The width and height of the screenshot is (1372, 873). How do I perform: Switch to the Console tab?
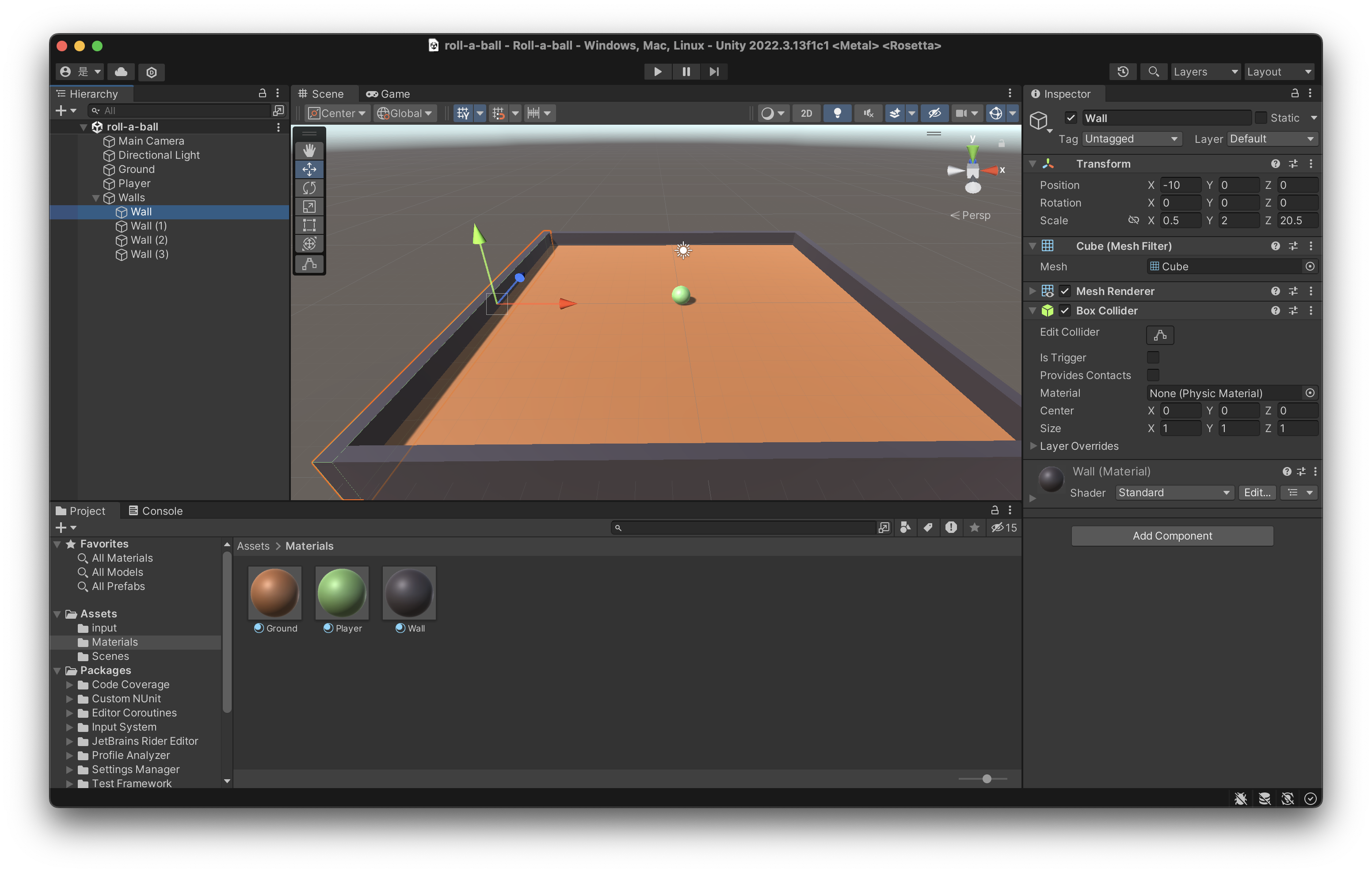pos(156,511)
